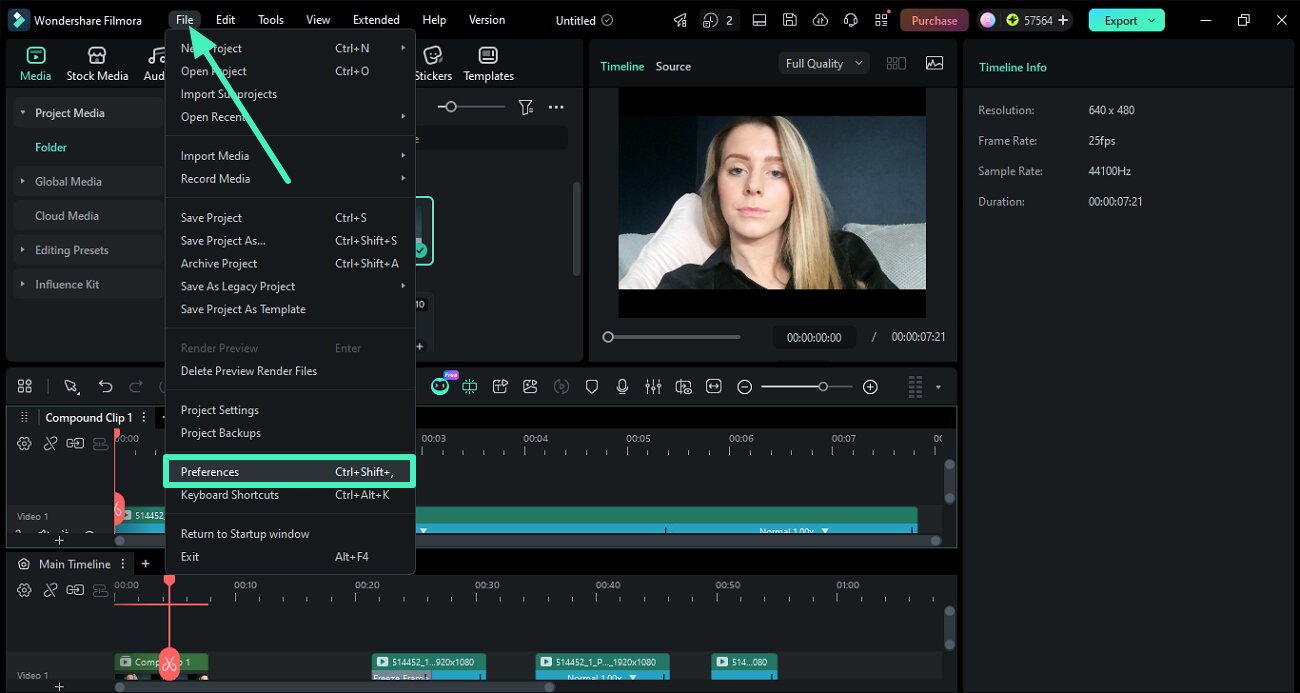
Task: Choose the select arrow tool in timeline toolbar
Action: [71, 386]
